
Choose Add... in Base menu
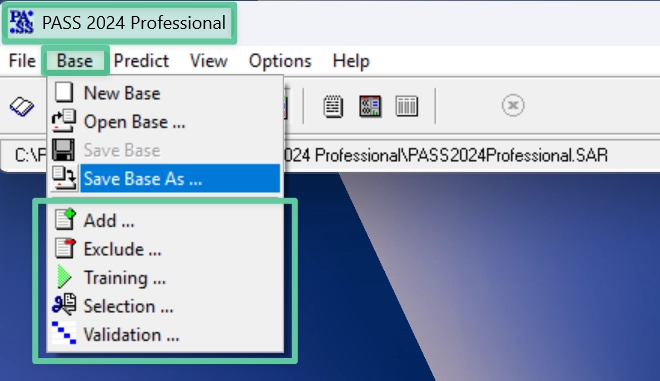click(x=165, y=220)
